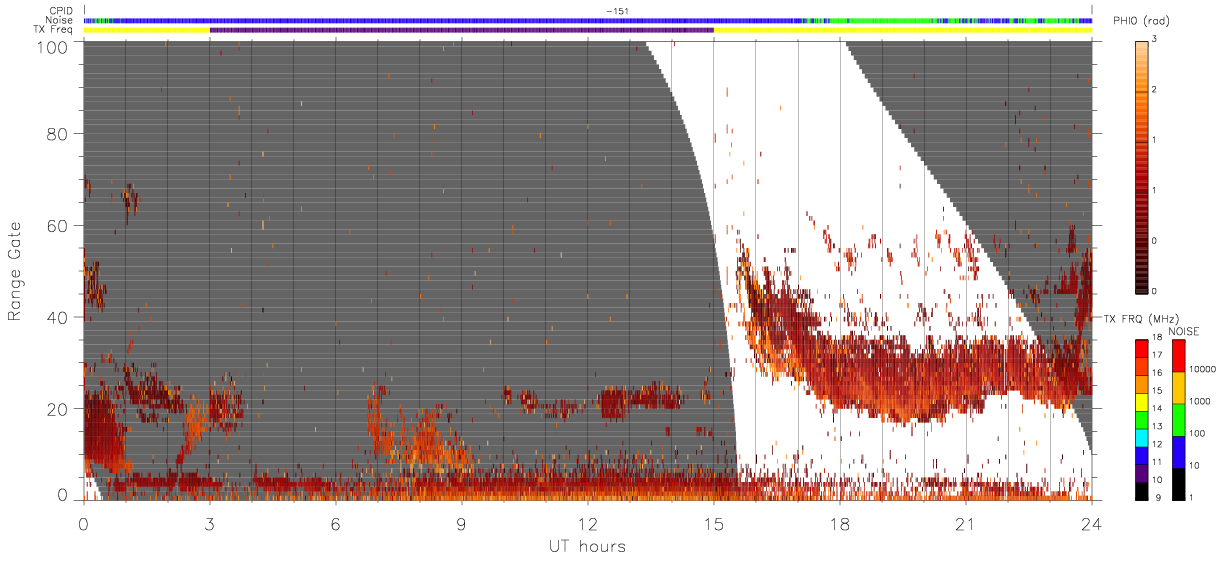1228x567 pixels.
Task: Click the "13" label in the TX FRQ legend
Action: tap(1157, 426)
